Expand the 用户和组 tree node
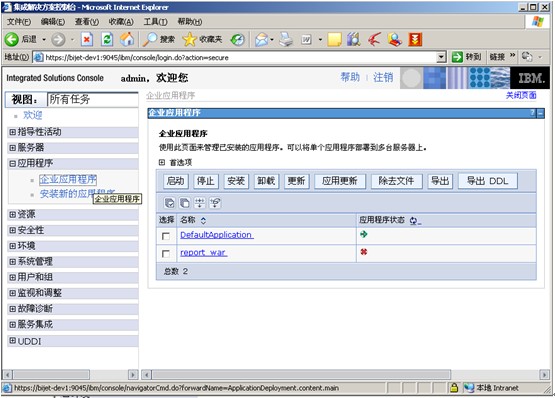Viewport: 555px width, 398px height. [x=12, y=277]
